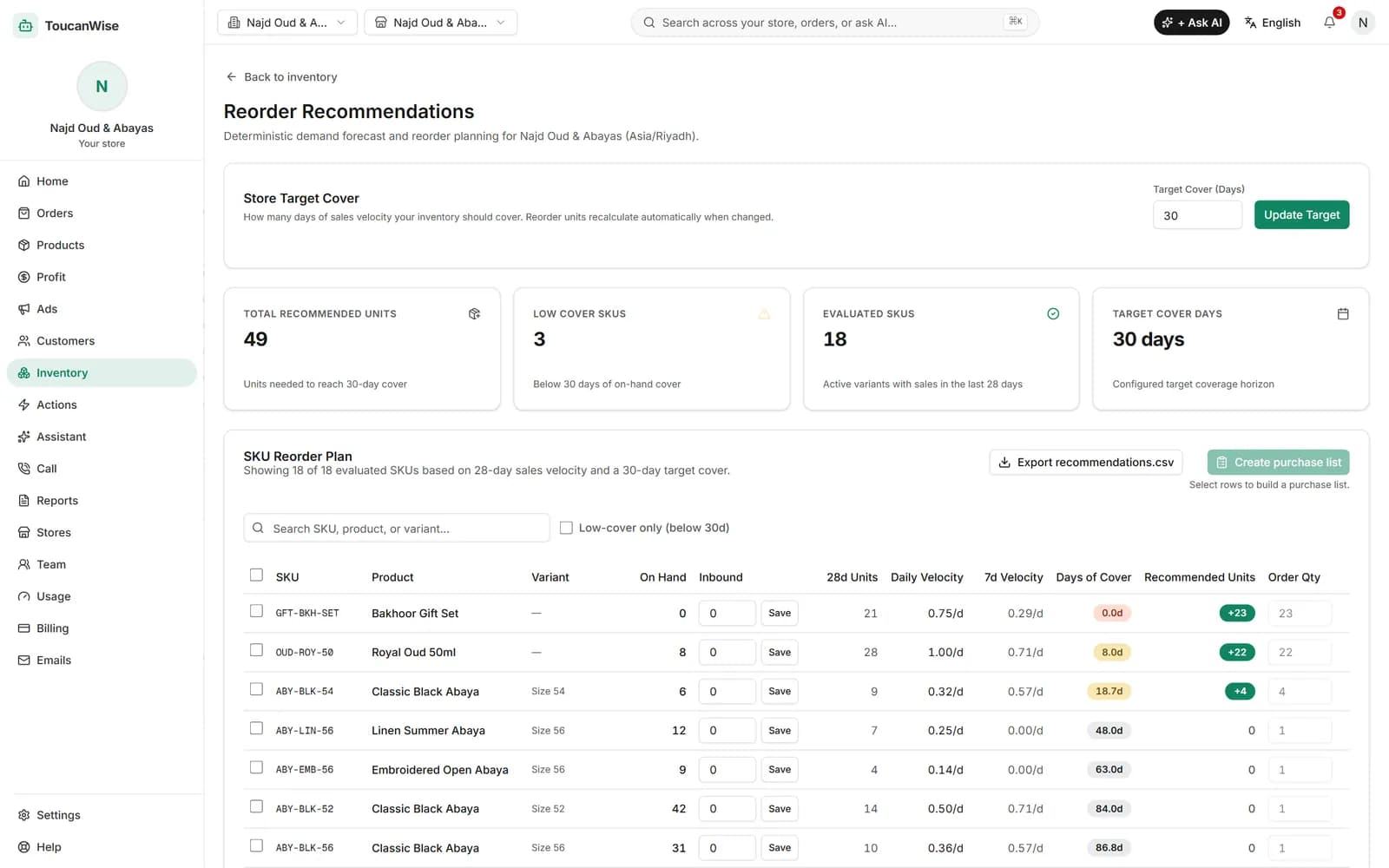
Task: Click the Reports document icon
Action: 24,501
